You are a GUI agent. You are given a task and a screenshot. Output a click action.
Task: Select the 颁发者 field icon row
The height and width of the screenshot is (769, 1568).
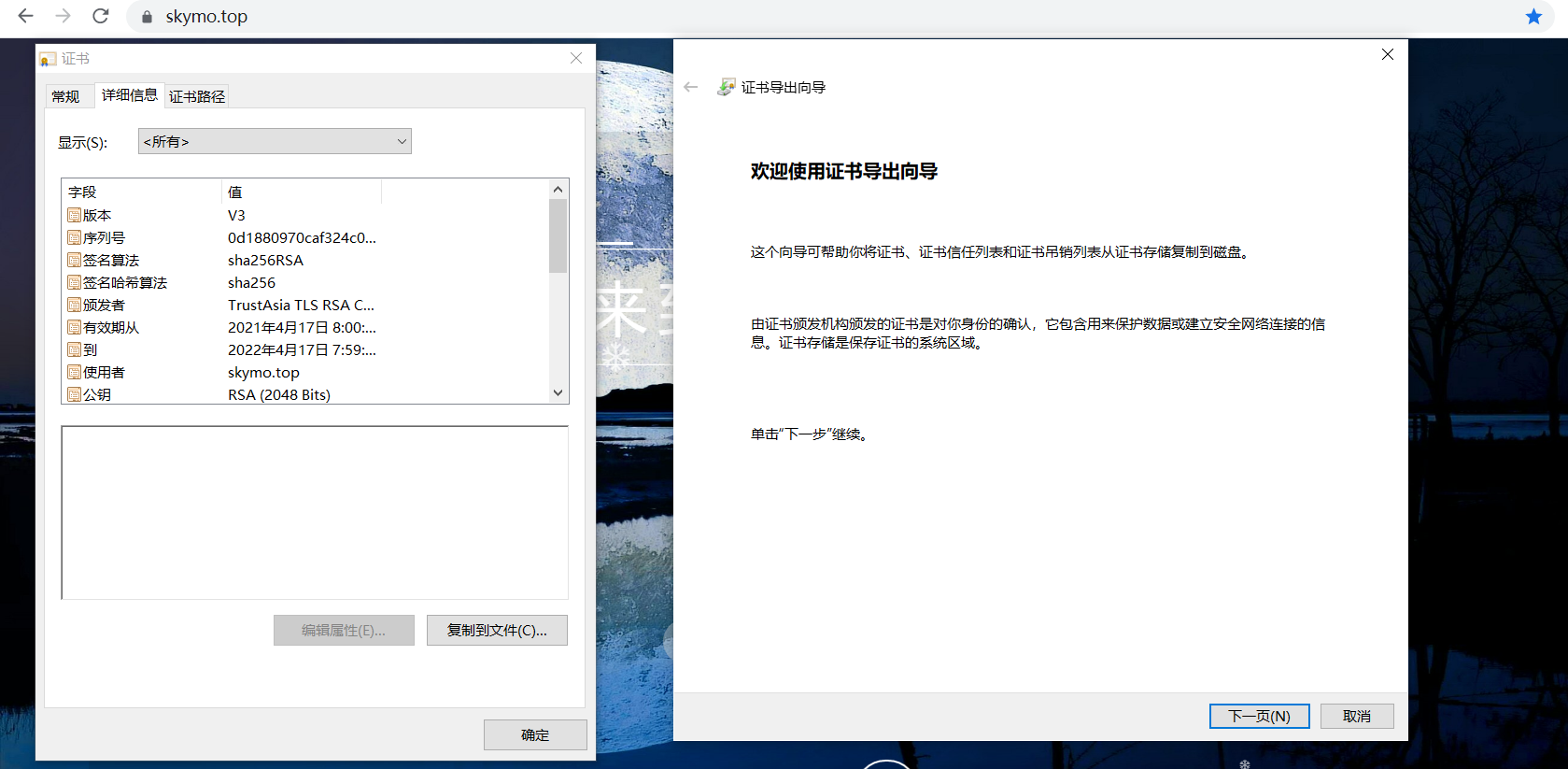pos(75,305)
